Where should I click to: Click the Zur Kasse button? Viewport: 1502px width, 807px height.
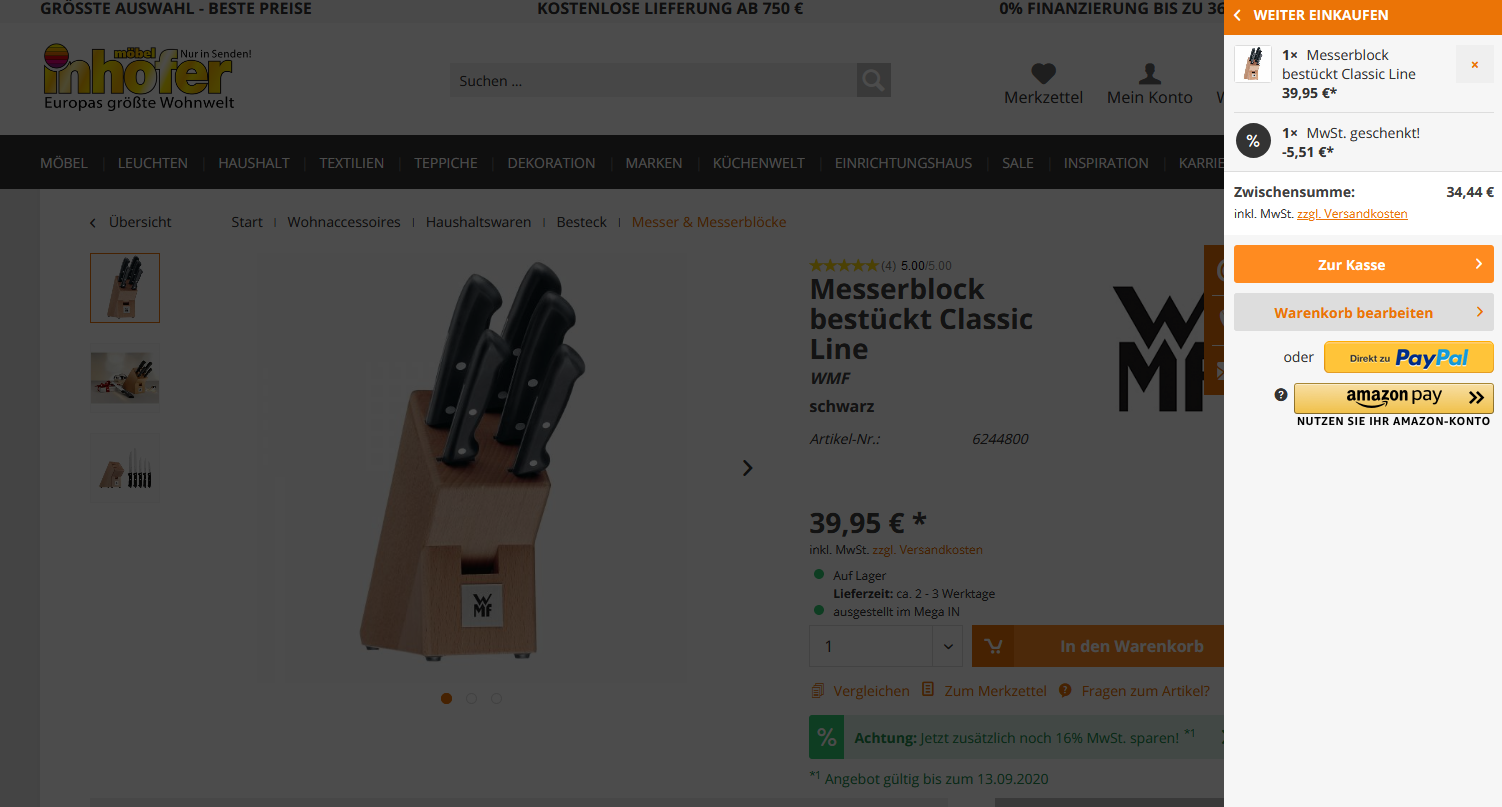coord(1364,264)
